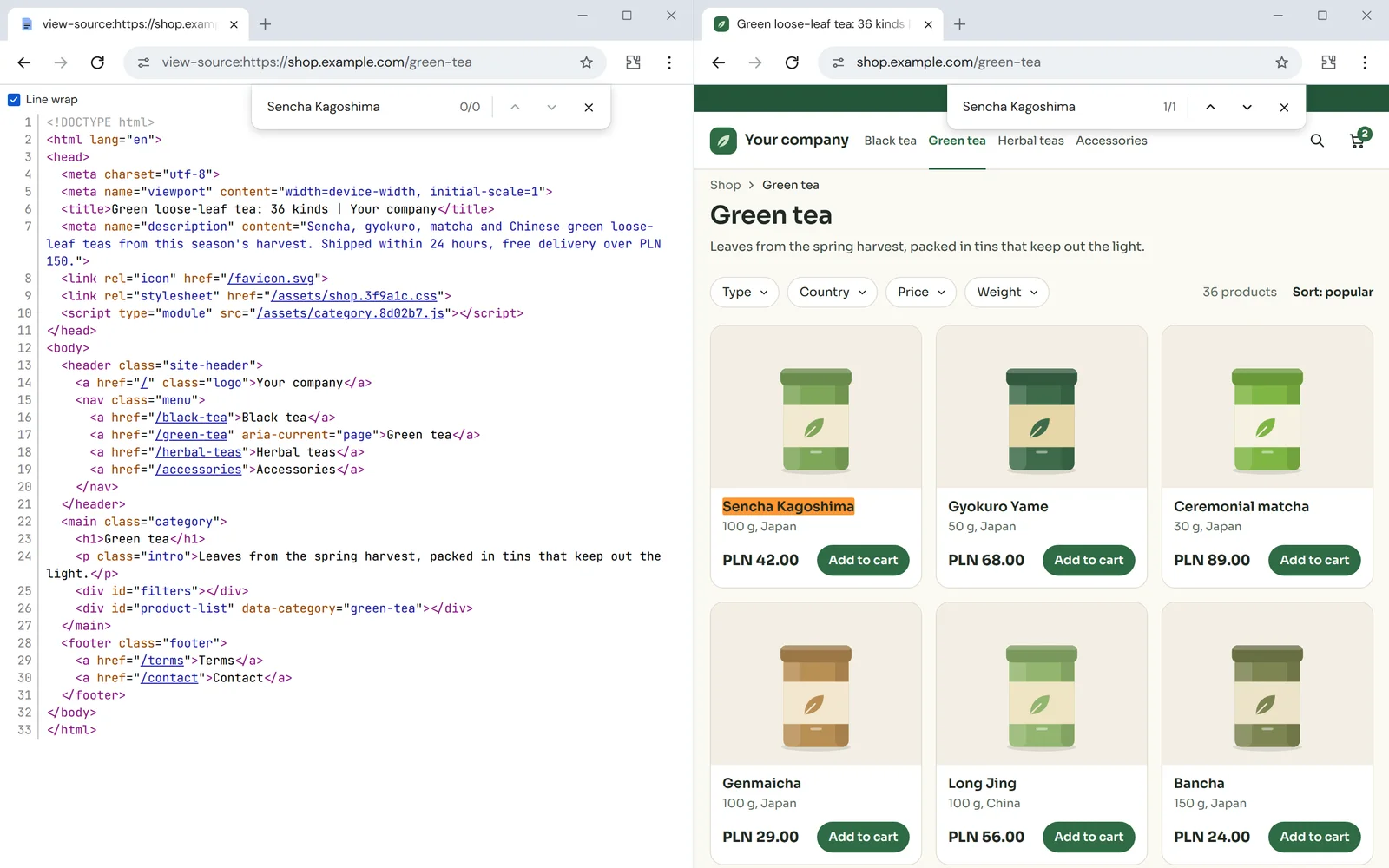
Task: Change the Sort: popular ordering
Action: 1333,293
